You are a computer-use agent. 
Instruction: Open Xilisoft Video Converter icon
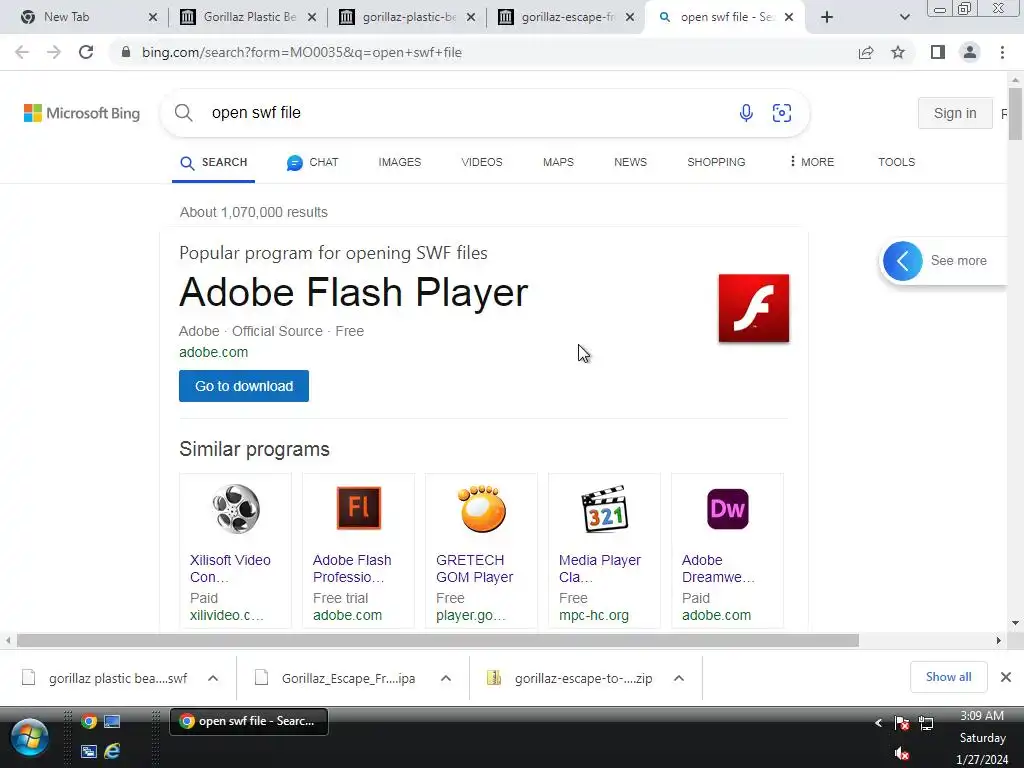(x=236, y=509)
